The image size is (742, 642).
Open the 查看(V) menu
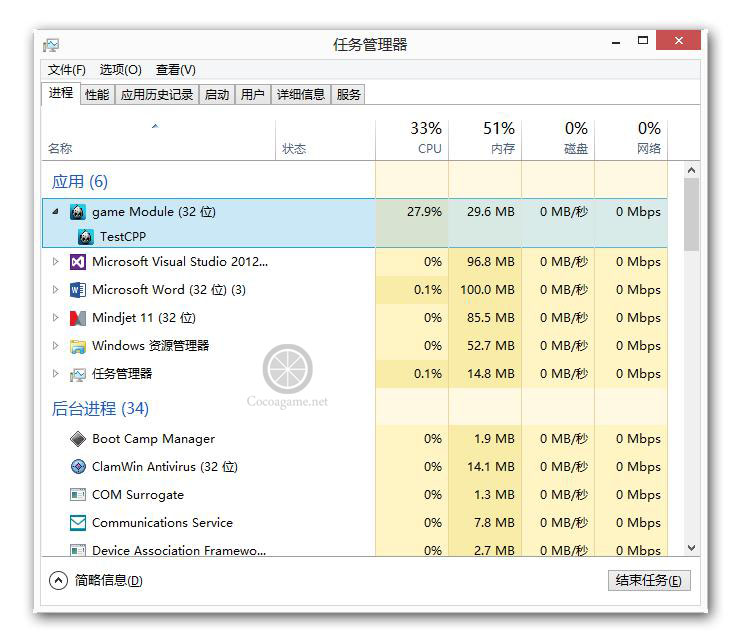176,70
